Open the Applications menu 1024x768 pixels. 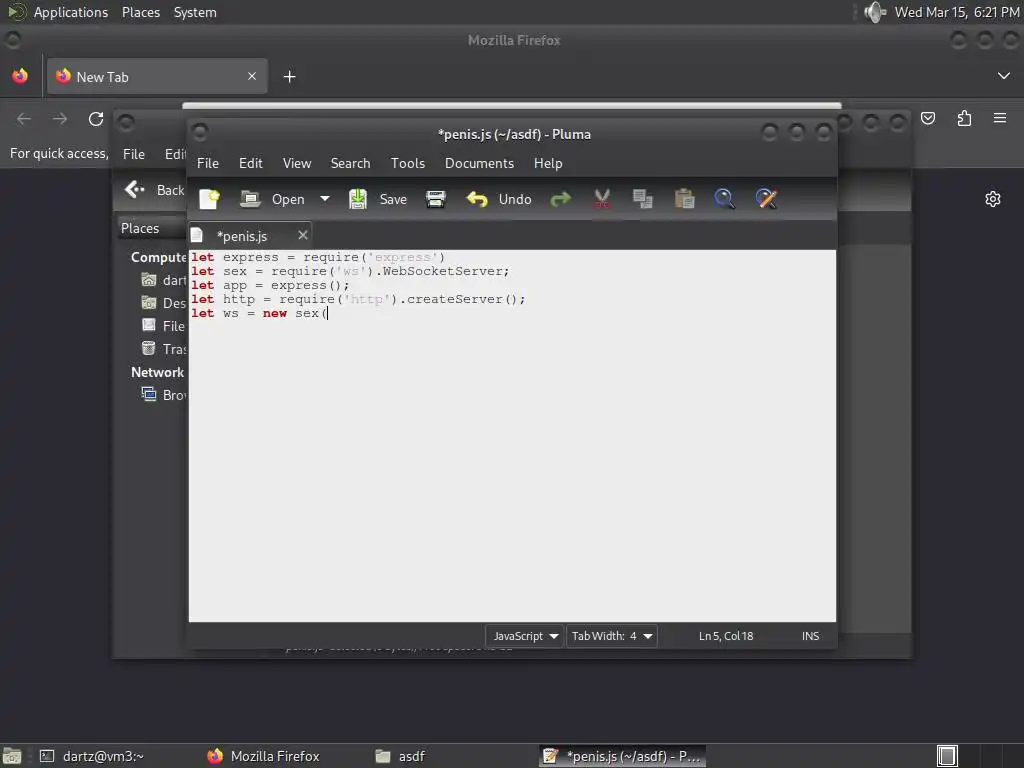click(71, 12)
